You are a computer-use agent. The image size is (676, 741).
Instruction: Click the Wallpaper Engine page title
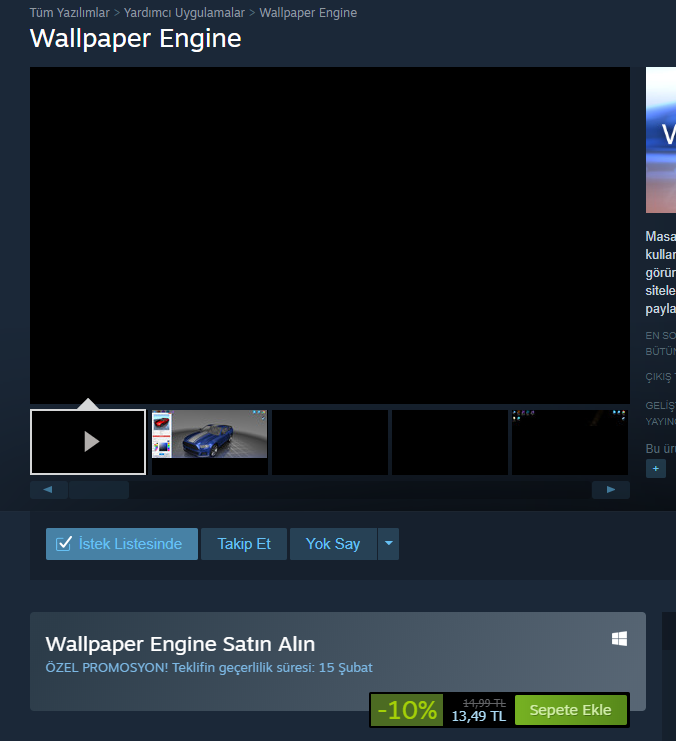coord(136,38)
